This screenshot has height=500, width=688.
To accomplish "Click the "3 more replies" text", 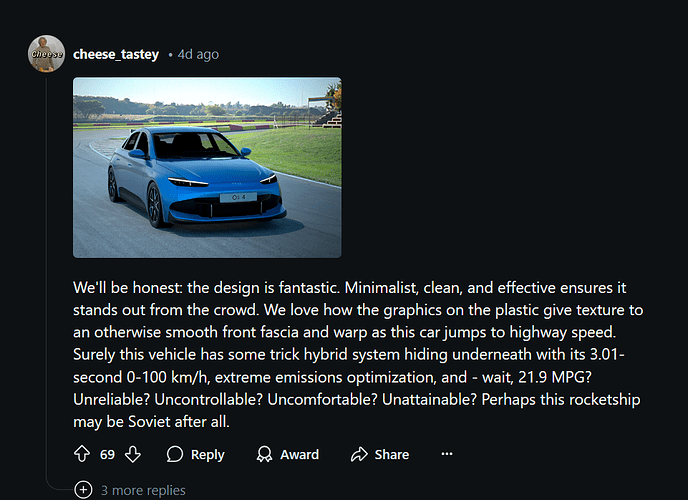I will pyautogui.click(x=143, y=490).
